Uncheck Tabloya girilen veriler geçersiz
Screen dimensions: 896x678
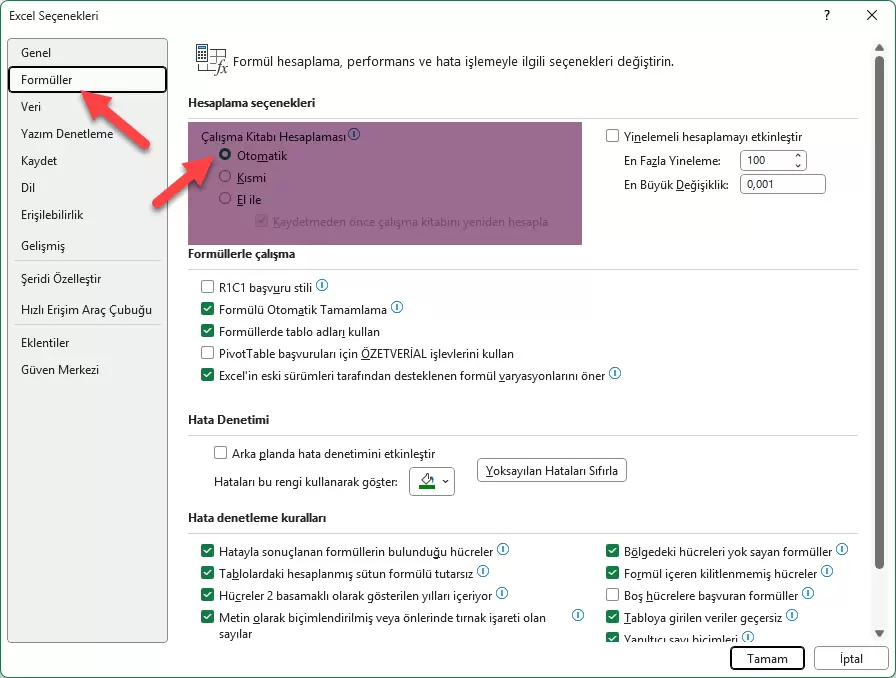coord(613,617)
